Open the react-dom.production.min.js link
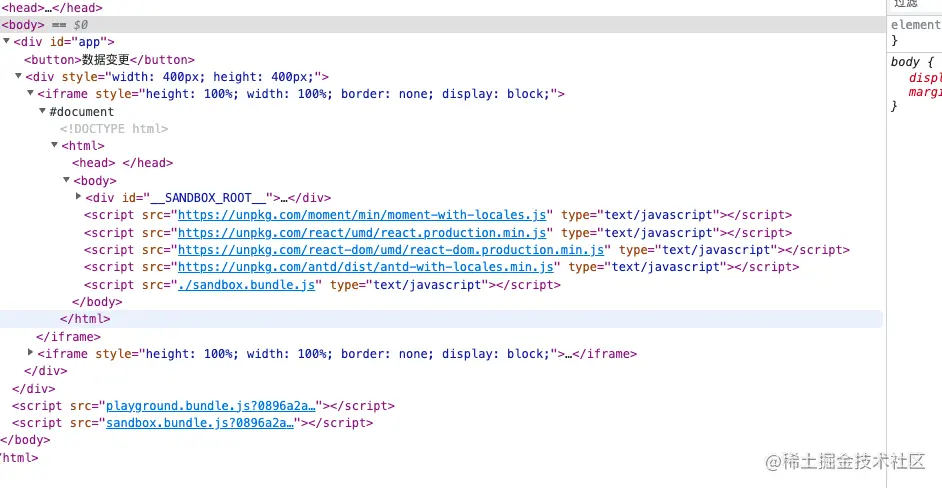The height and width of the screenshot is (488, 942). tap(391, 250)
